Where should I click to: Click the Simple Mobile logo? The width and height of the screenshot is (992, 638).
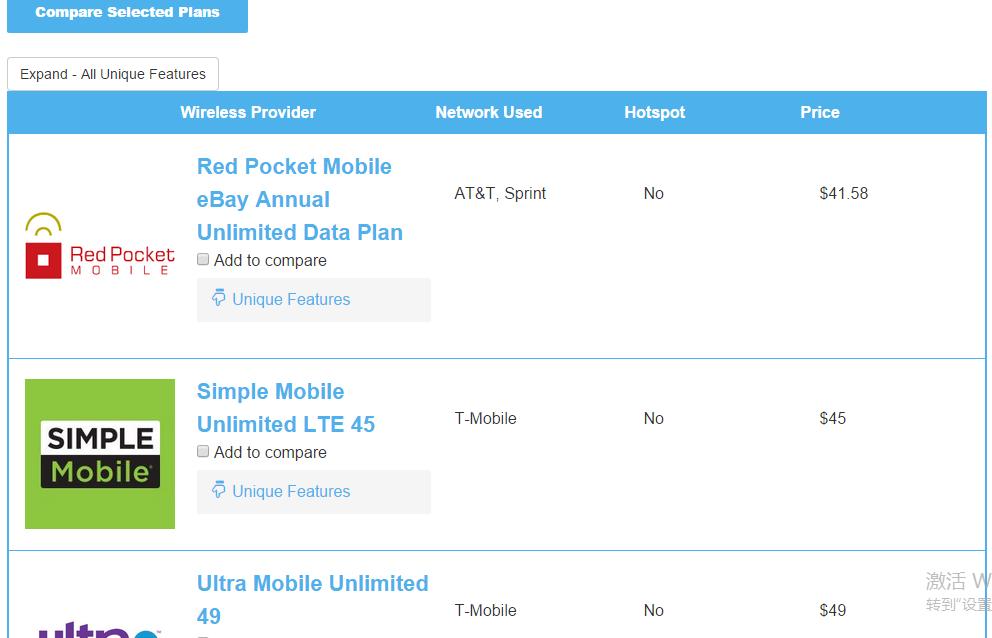(100, 454)
